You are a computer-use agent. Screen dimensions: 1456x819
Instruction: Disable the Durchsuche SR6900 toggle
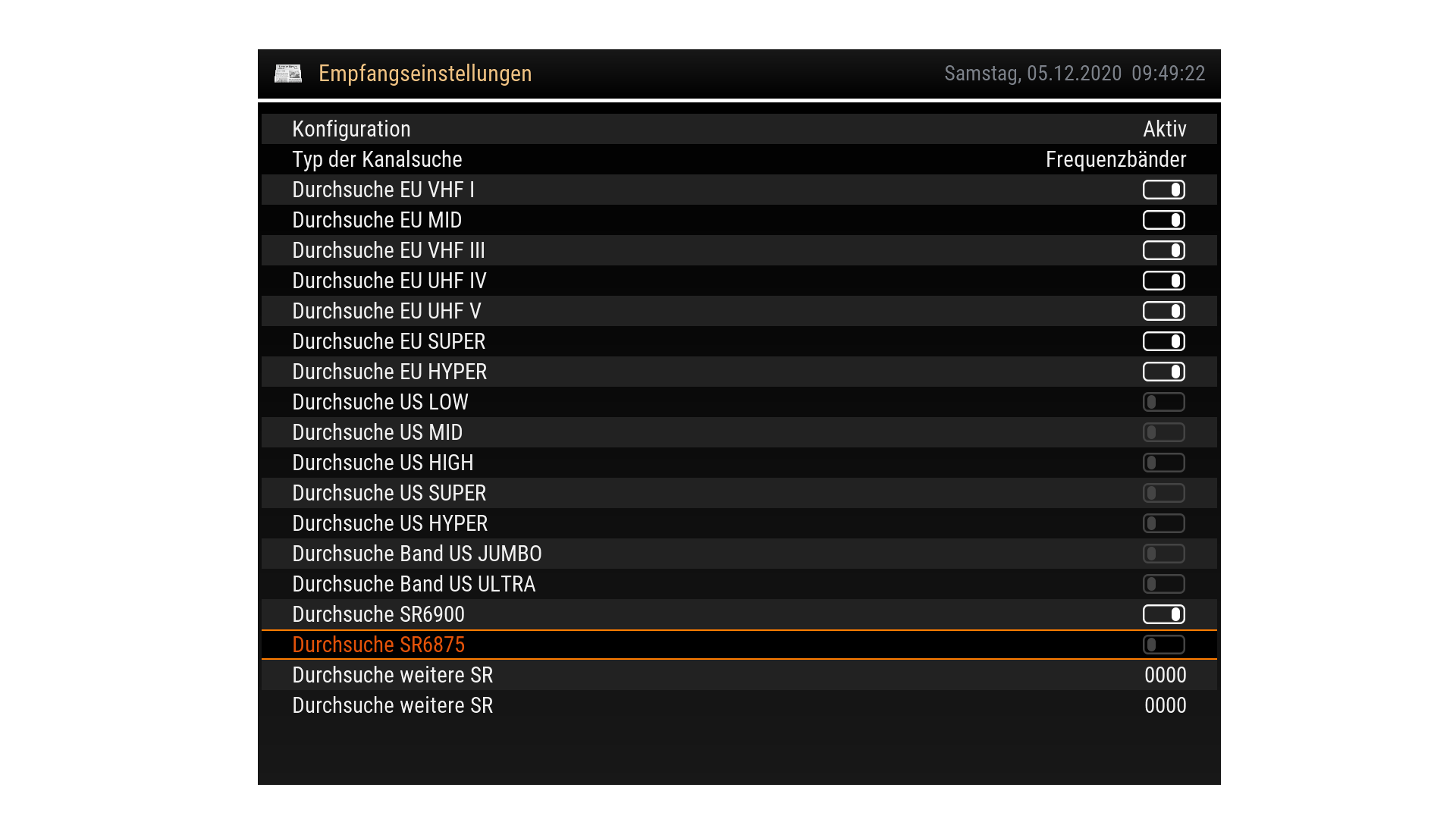(1163, 614)
